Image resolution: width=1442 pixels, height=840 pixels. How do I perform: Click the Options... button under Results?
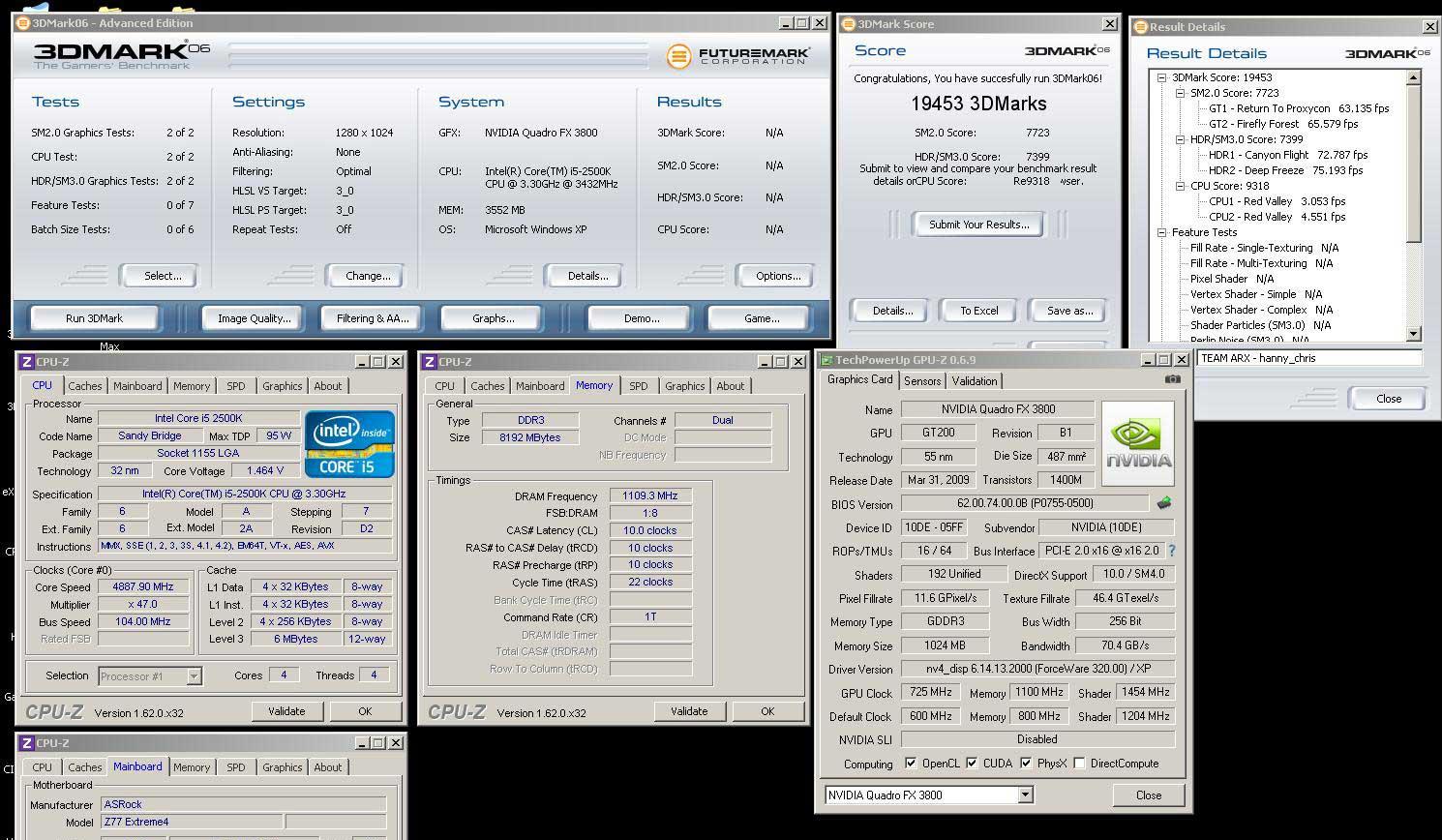coord(778,275)
